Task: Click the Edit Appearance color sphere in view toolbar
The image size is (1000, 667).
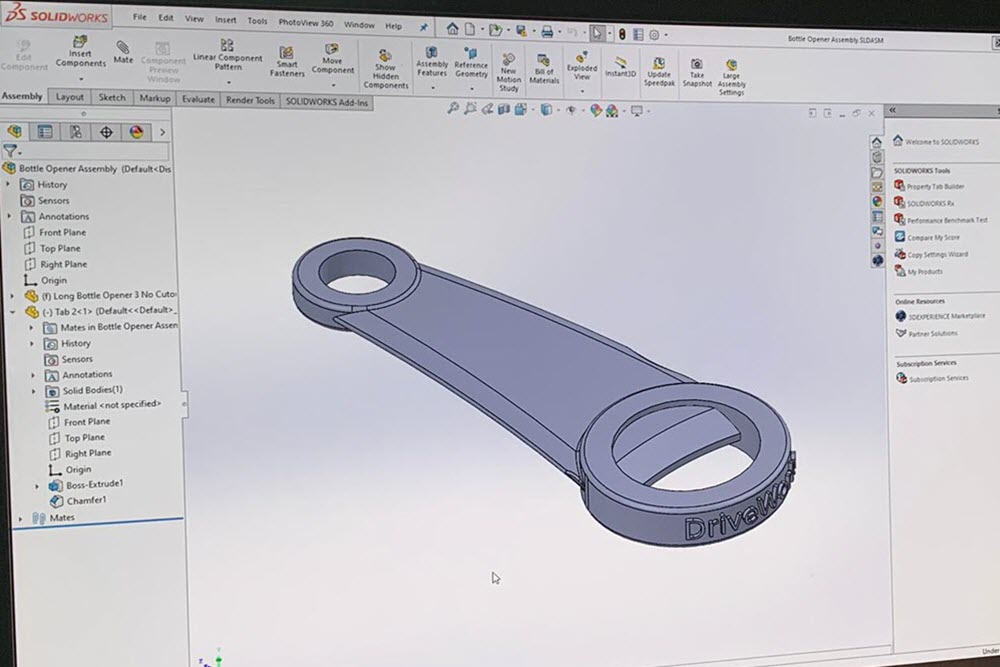Action: 596,110
